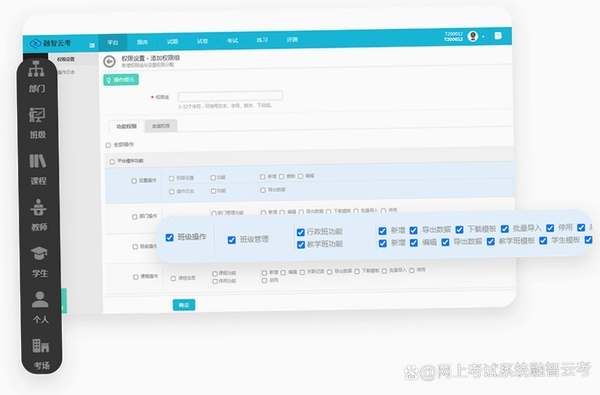The height and width of the screenshot is (395, 600).
Task: Open 操作日志 in the left submenu
Action: click(x=66, y=72)
